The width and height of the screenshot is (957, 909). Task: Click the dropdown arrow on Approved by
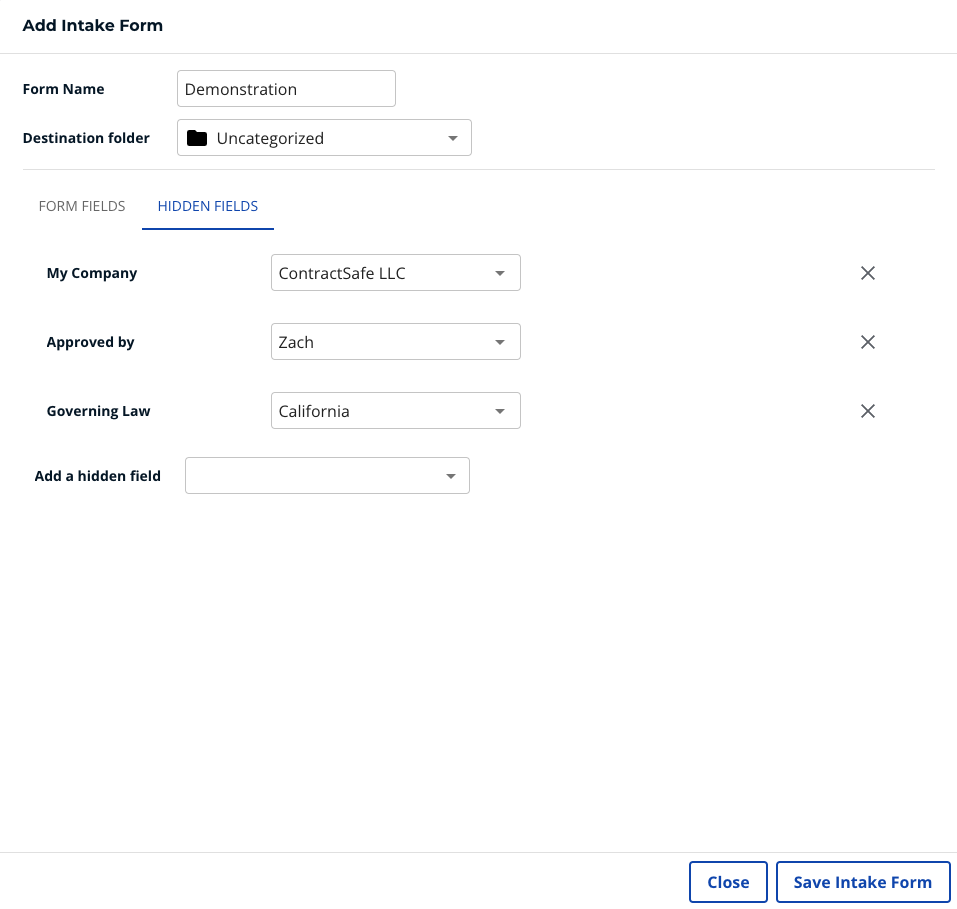click(499, 341)
